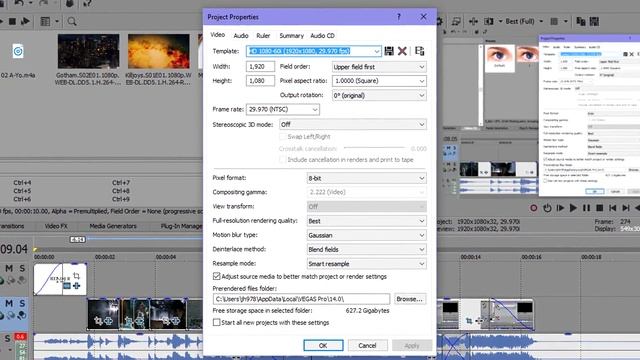Click the Project Properties help question mark

pos(399,17)
